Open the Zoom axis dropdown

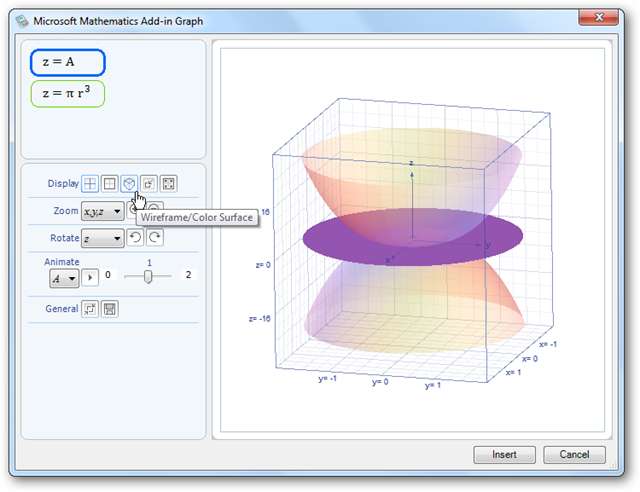point(103,210)
